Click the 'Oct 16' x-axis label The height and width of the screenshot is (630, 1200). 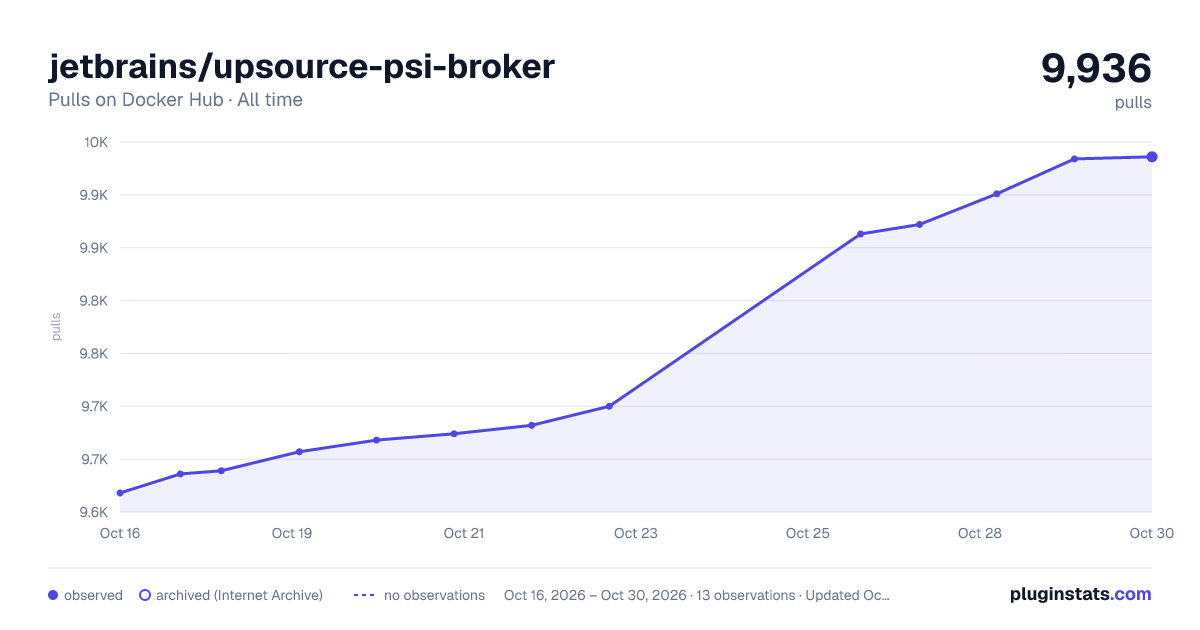click(x=120, y=533)
